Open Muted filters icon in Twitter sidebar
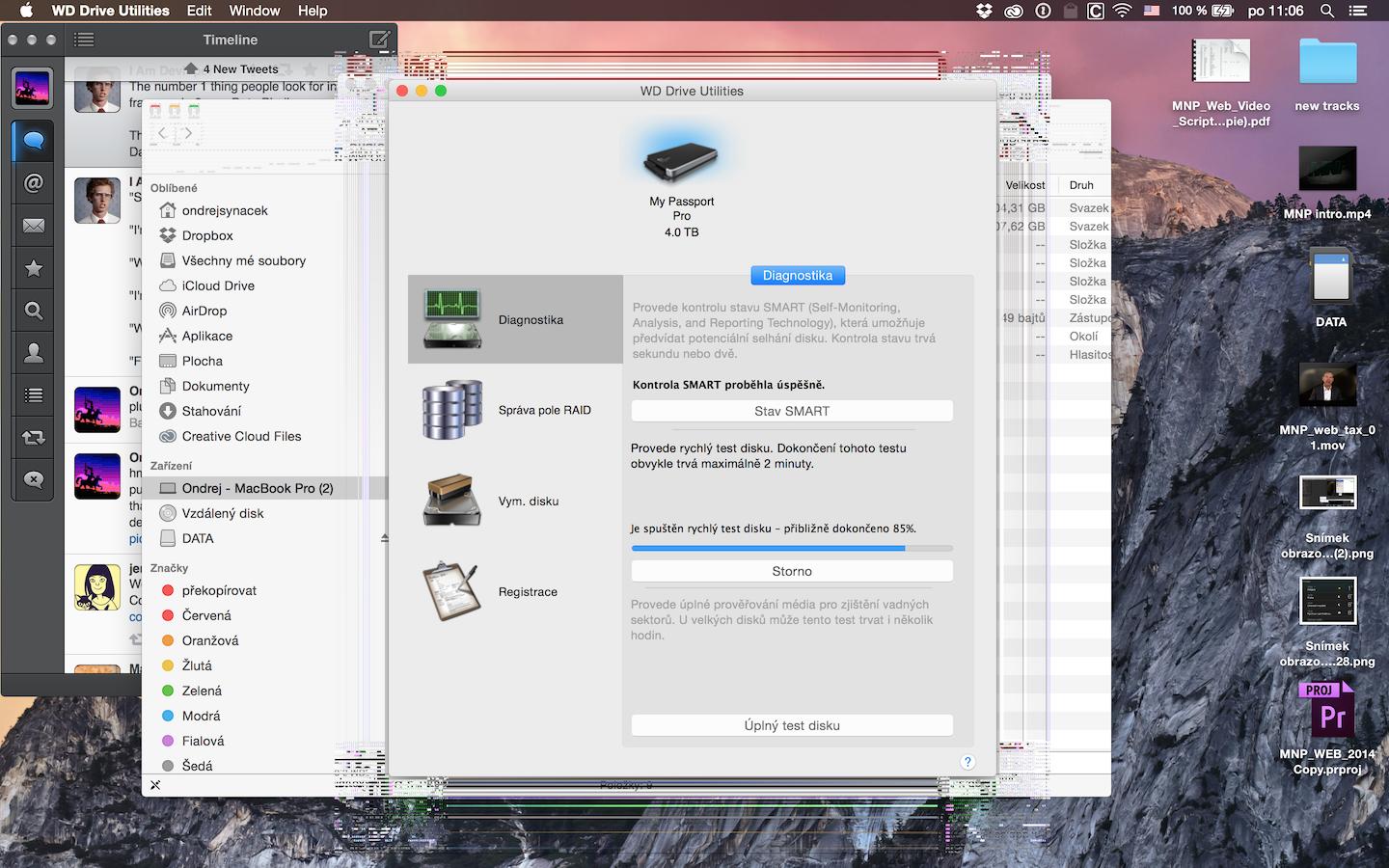This screenshot has width=1389, height=868. click(33, 479)
